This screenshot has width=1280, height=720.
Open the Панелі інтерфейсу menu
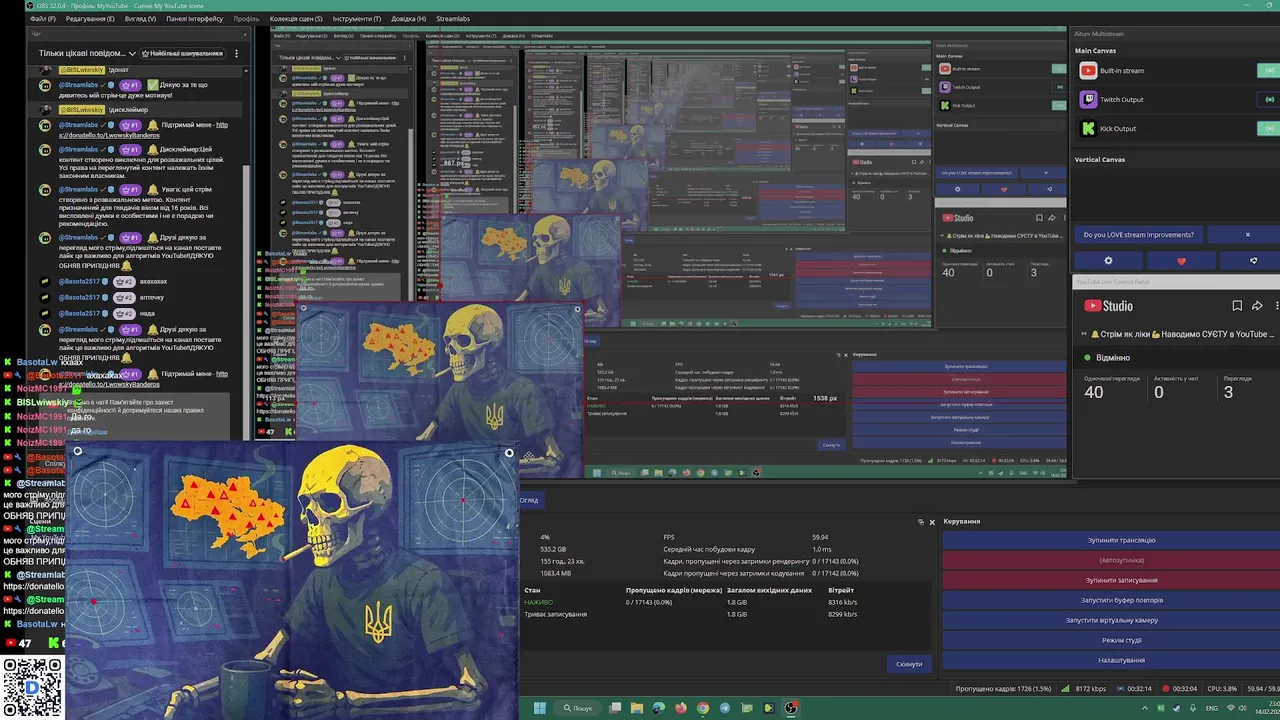tap(195, 19)
